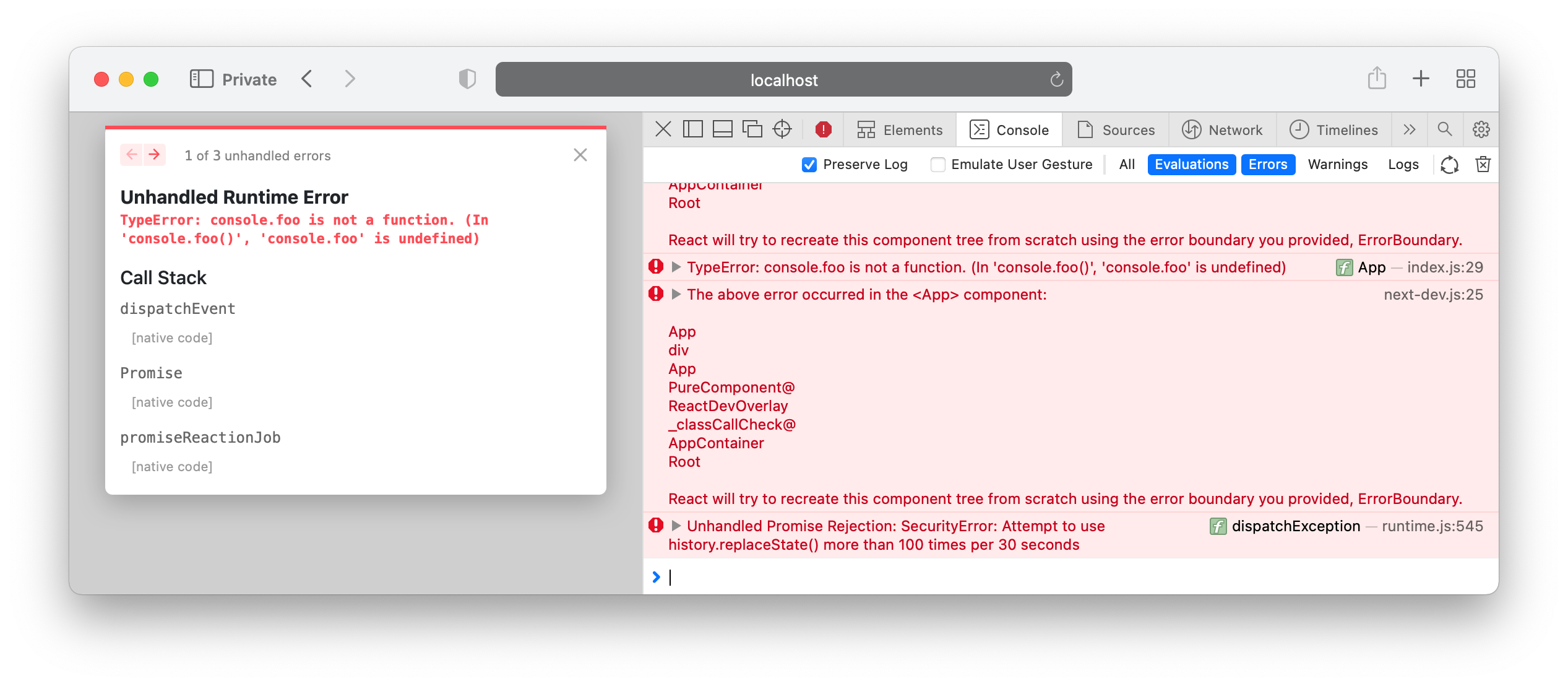Open Web Inspector in separate window

point(753,129)
